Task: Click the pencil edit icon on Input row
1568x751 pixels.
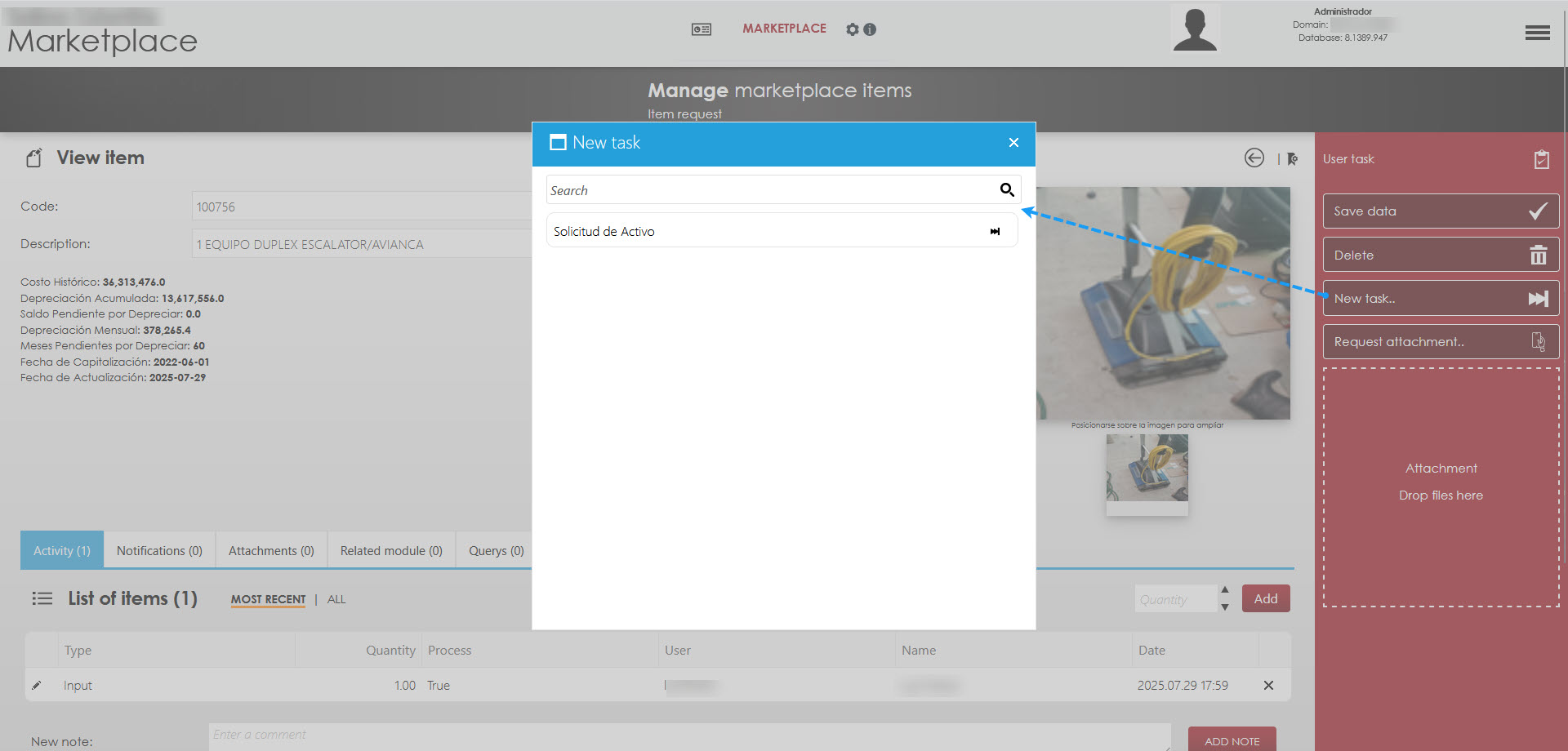Action: (37, 686)
